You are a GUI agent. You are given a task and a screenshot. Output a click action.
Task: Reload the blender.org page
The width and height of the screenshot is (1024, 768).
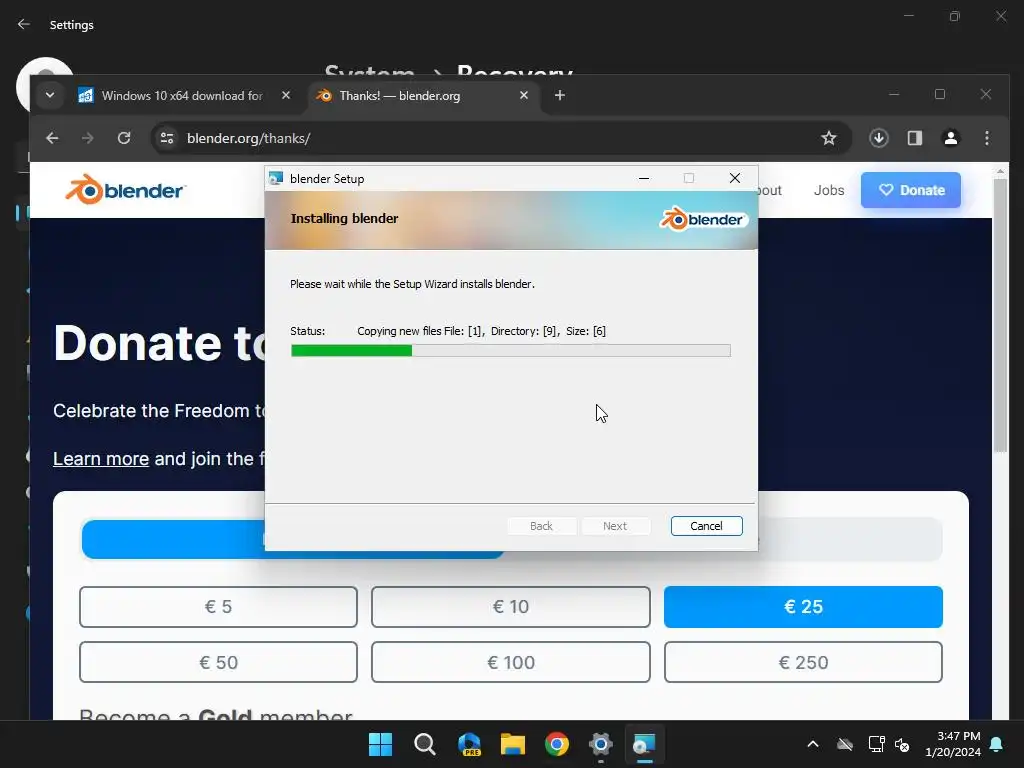123,138
